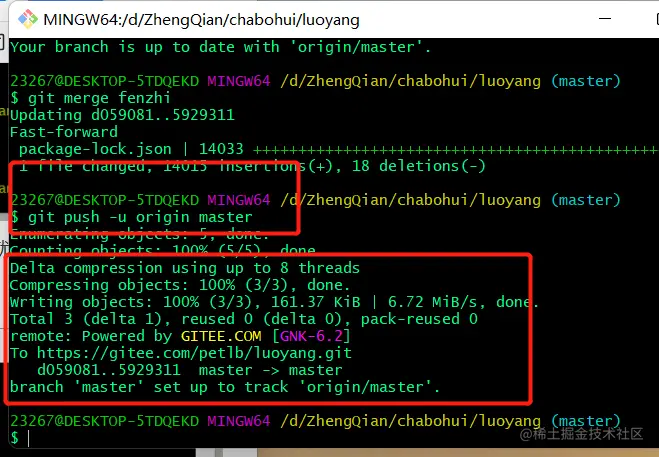The height and width of the screenshot is (457, 659).
Task: Click the "master -> master" ref line
Action: pos(271,370)
